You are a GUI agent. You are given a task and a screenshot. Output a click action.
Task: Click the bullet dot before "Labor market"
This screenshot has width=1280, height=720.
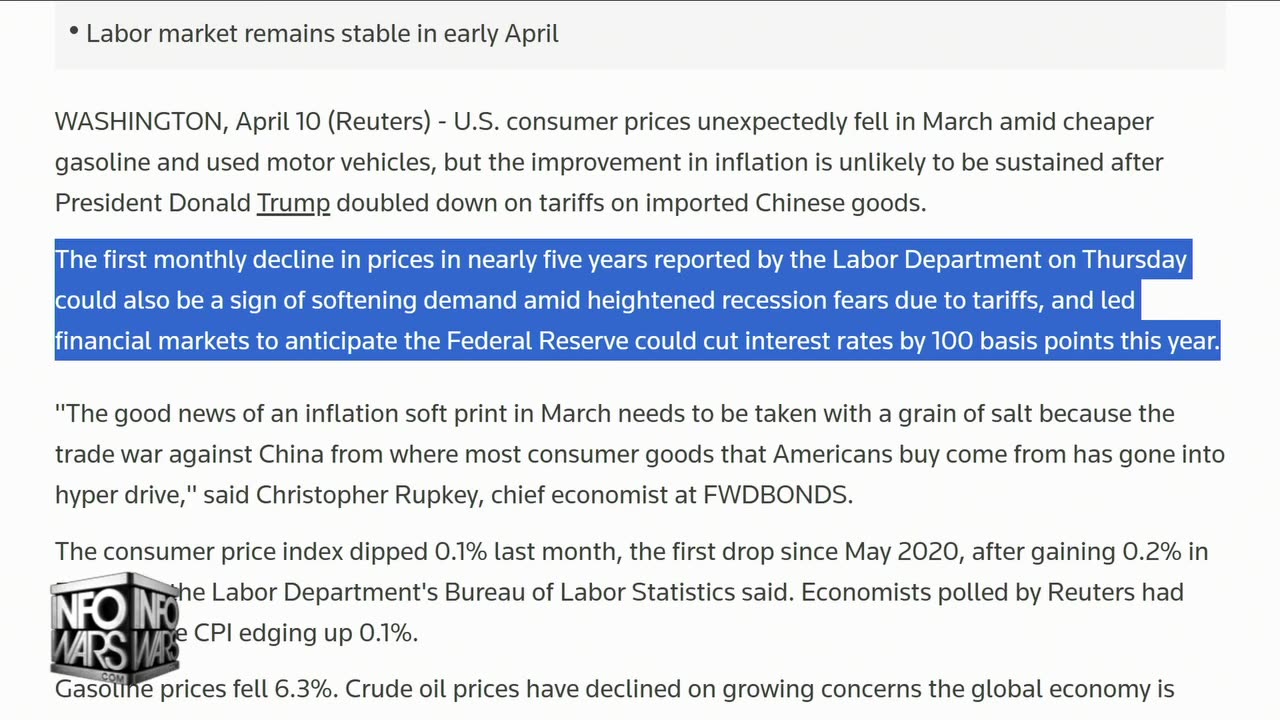click(74, 31)
